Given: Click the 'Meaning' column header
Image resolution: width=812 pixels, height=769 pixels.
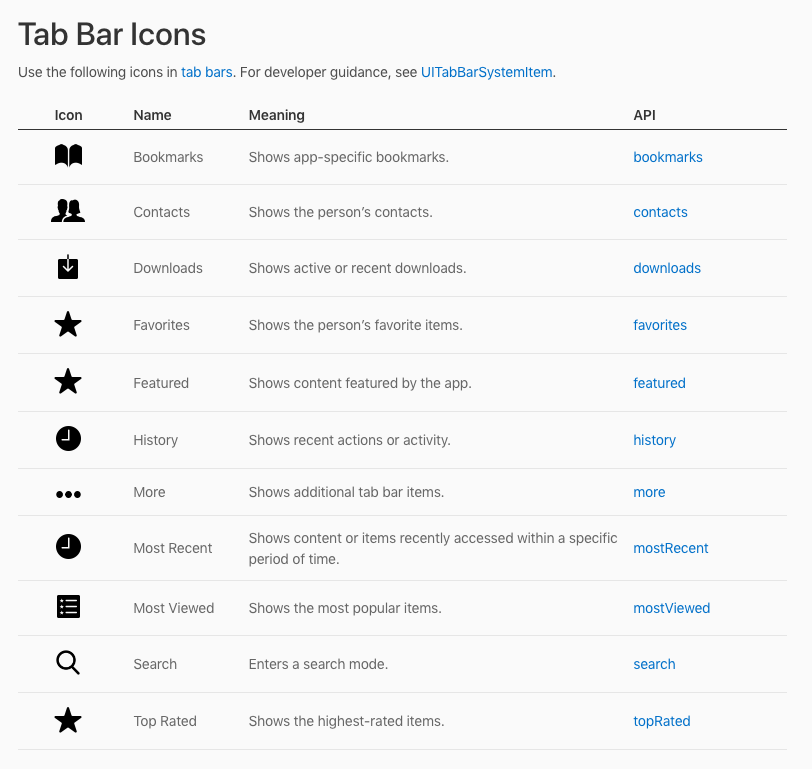Looking at the screenshot, I should pos(277,115).
